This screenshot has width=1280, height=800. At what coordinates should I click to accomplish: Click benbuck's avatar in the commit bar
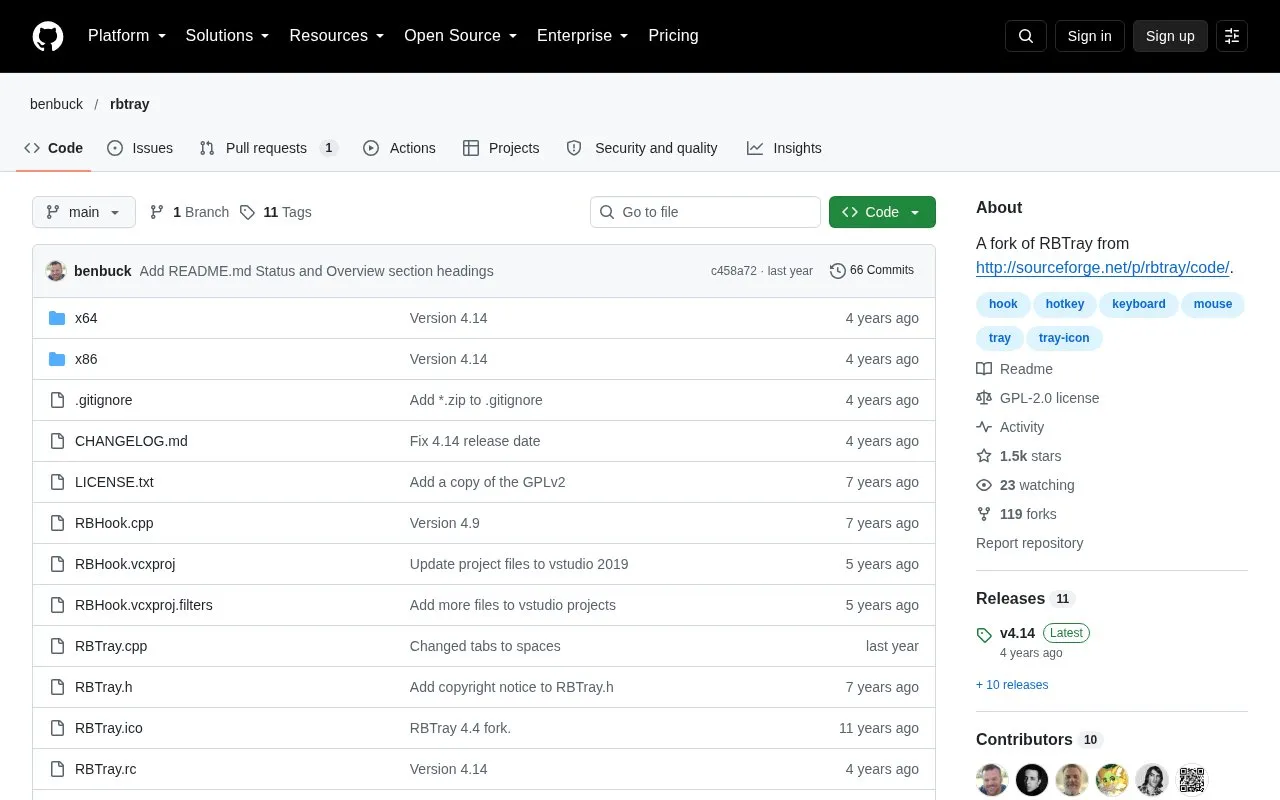pos(56,271)
